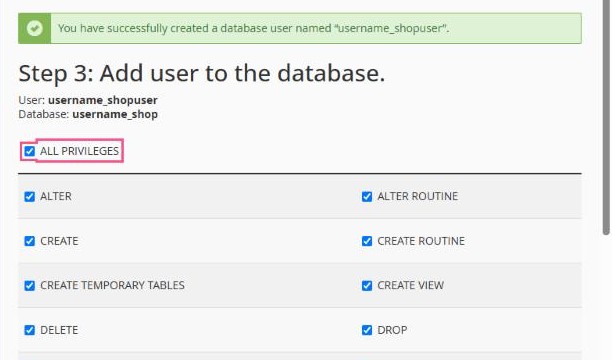Click the page vertical scrollbar
The image size is (612, 360).
pyautogui.click(x=606, y=117)
